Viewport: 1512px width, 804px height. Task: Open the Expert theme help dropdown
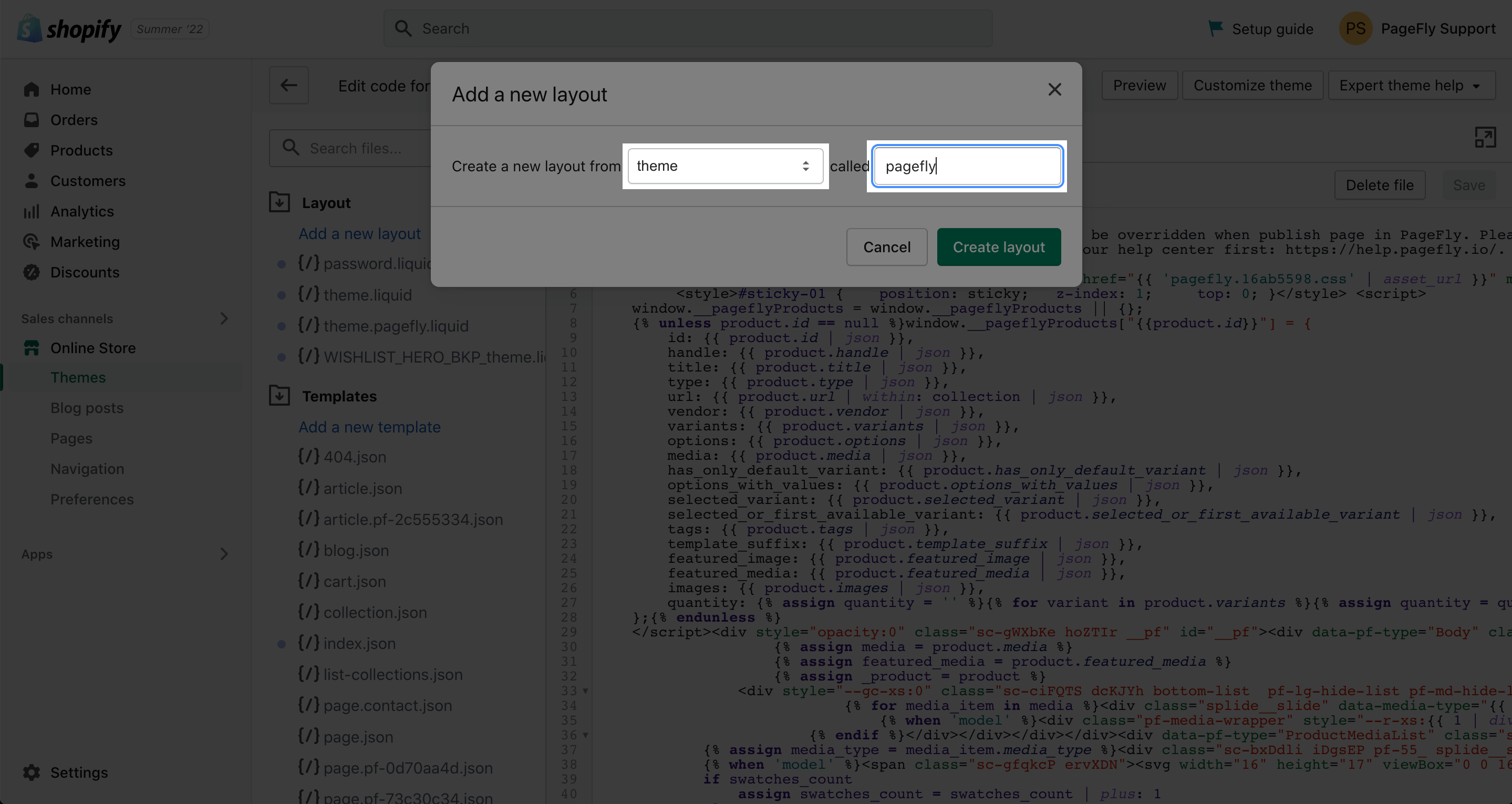tap(1411, 85)
